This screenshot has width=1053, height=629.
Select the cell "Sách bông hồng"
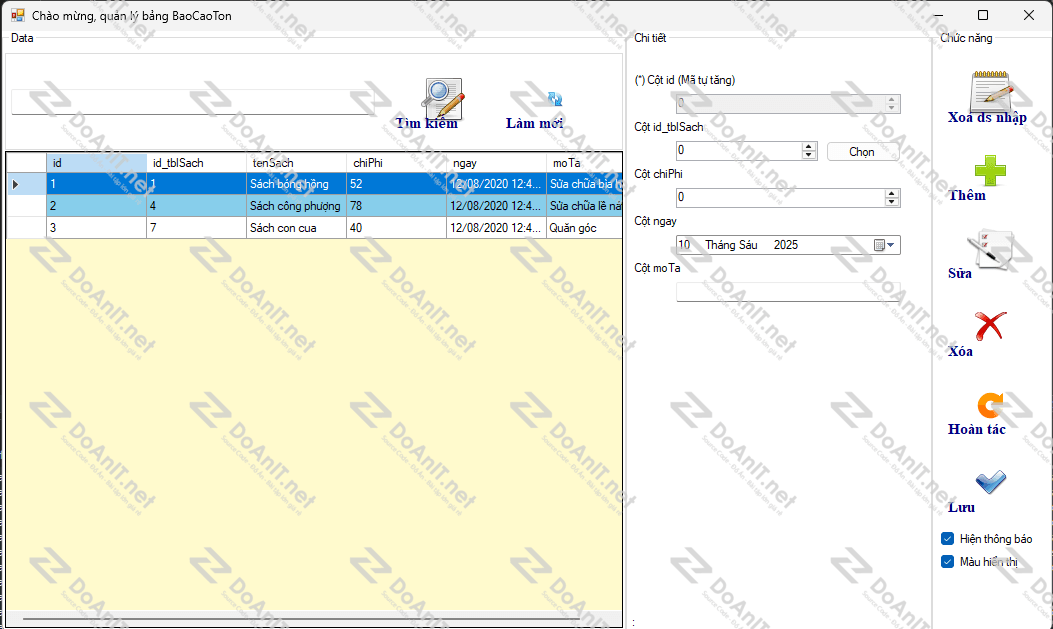(297, 184)
